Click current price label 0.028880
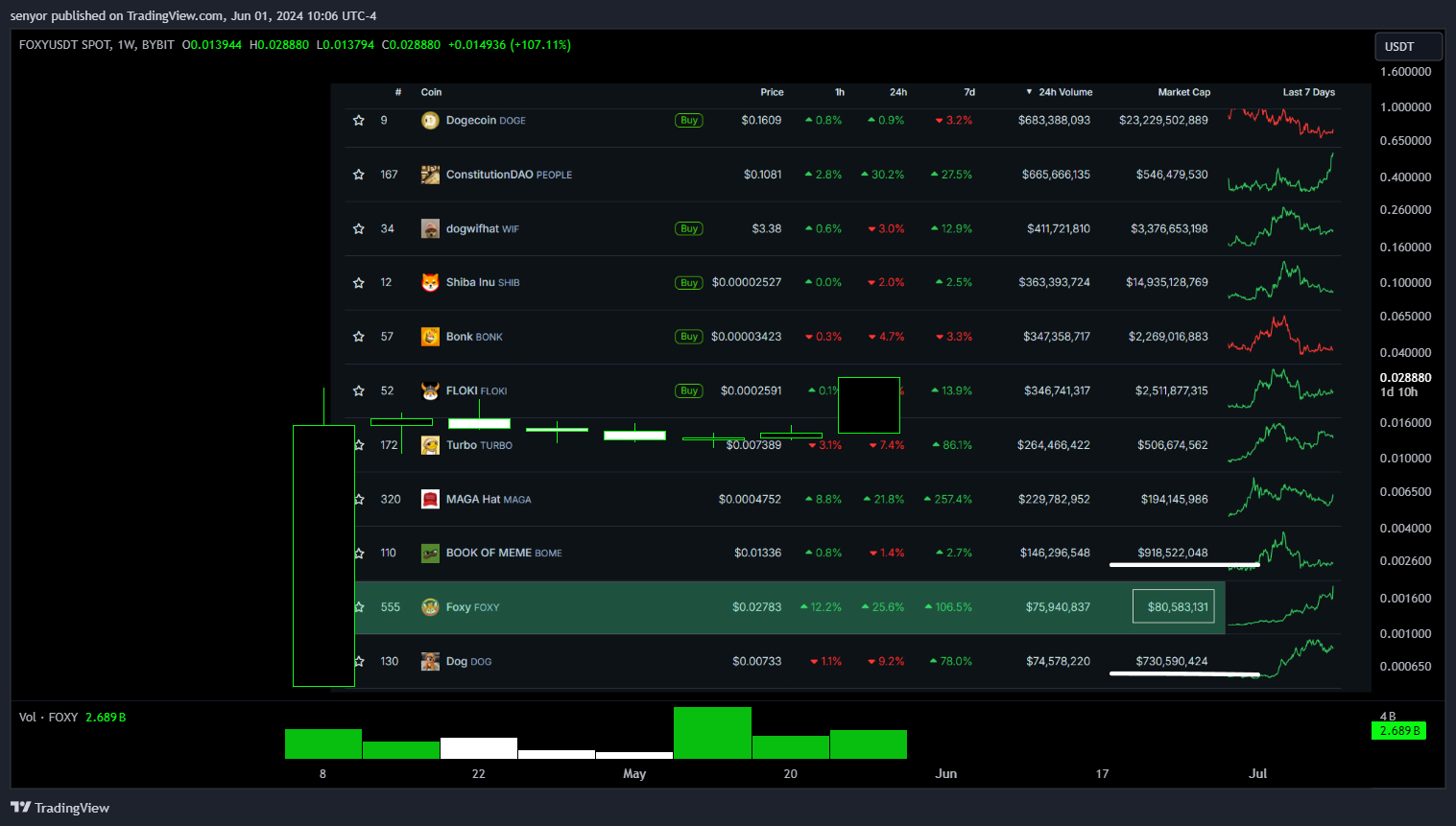 1405,378
